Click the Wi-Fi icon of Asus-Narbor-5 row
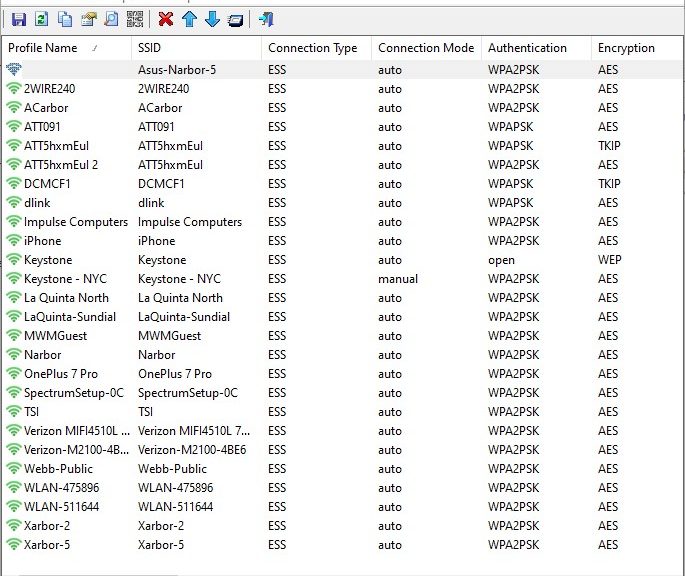Screen dimensions: 685x576 point(14,69)
